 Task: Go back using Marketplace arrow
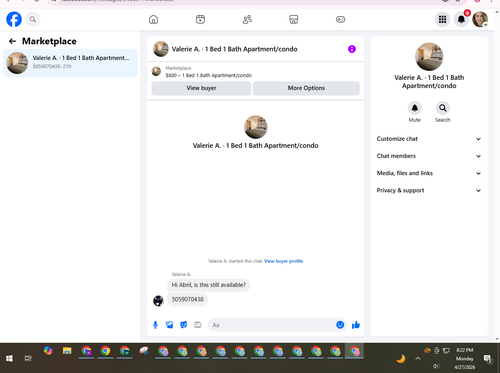point(12,41)
